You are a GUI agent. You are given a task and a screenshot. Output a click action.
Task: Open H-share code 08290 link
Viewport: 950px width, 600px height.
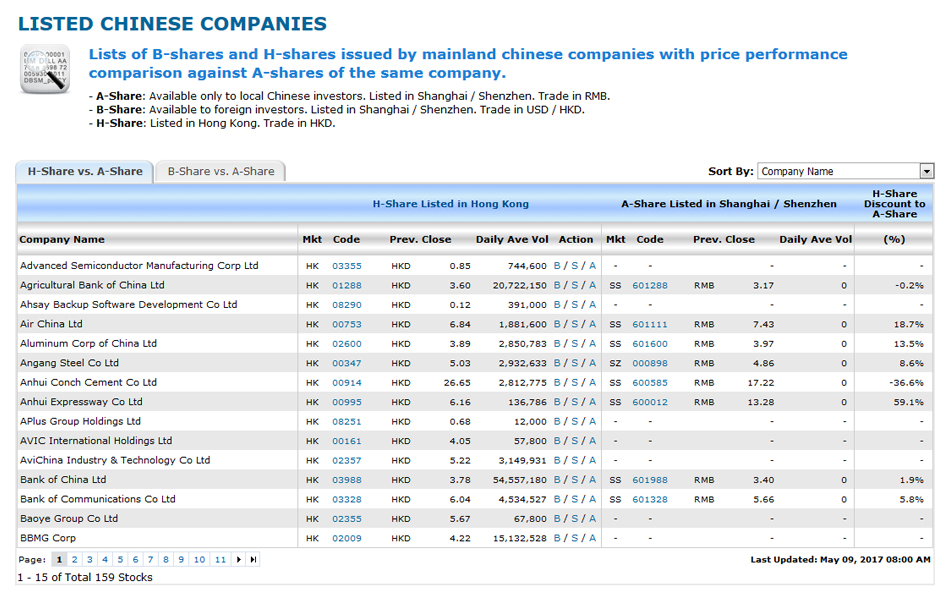pos(347,305)
